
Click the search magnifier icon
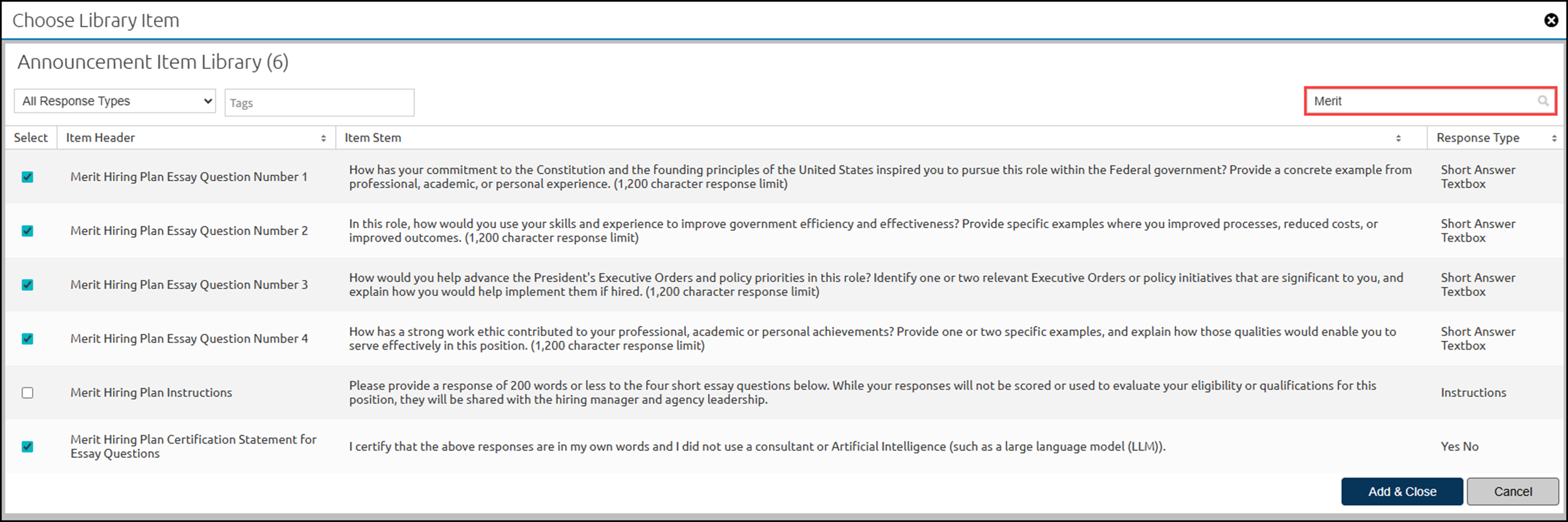1543,101
